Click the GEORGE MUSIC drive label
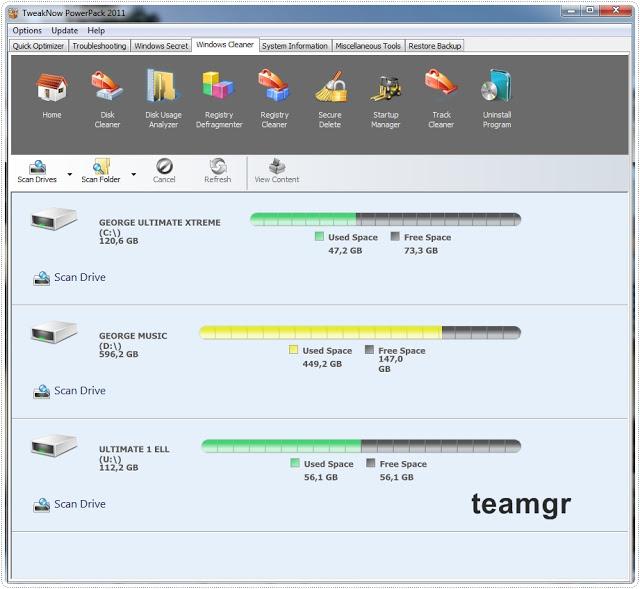 pos(133,336)
